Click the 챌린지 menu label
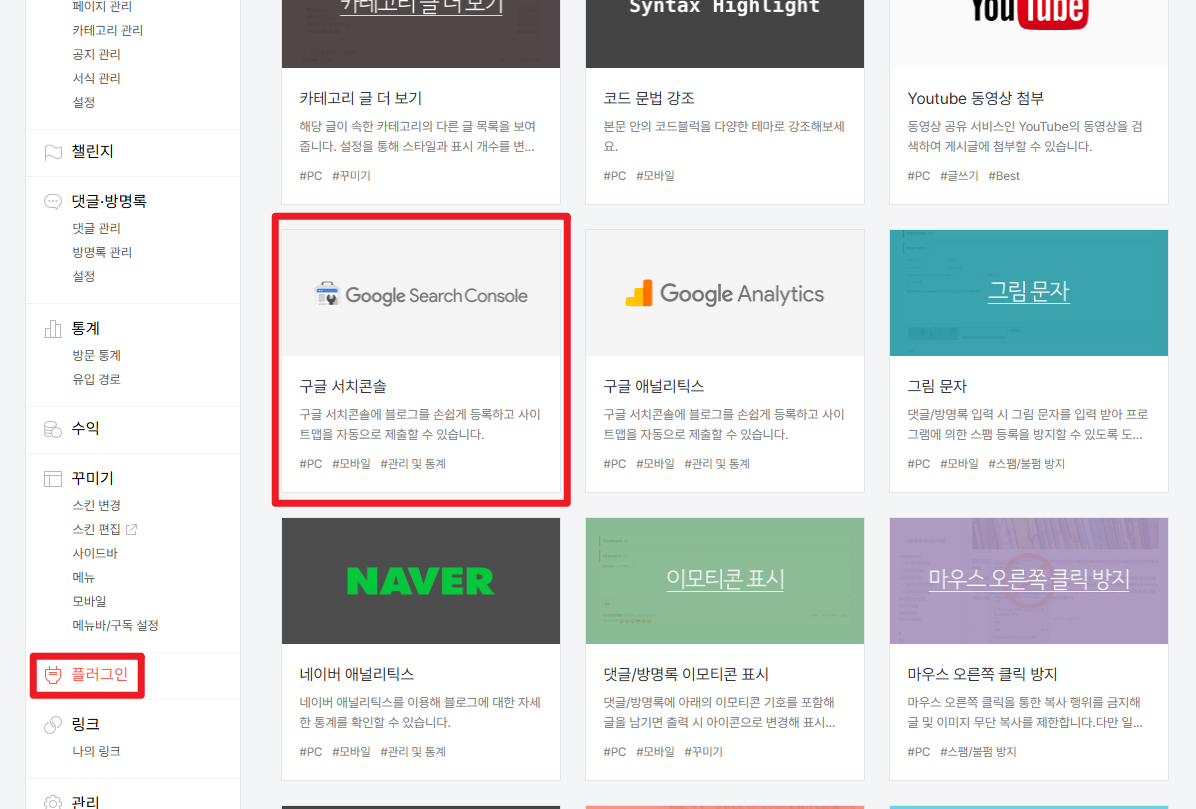This screenshot has width=1196, height=809. pyautogui.click(x=92, y=152)
